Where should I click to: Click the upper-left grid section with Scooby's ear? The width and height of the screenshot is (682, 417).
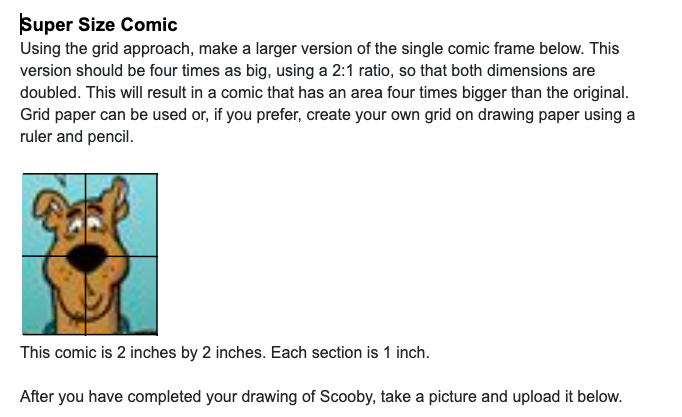point(54,215)
